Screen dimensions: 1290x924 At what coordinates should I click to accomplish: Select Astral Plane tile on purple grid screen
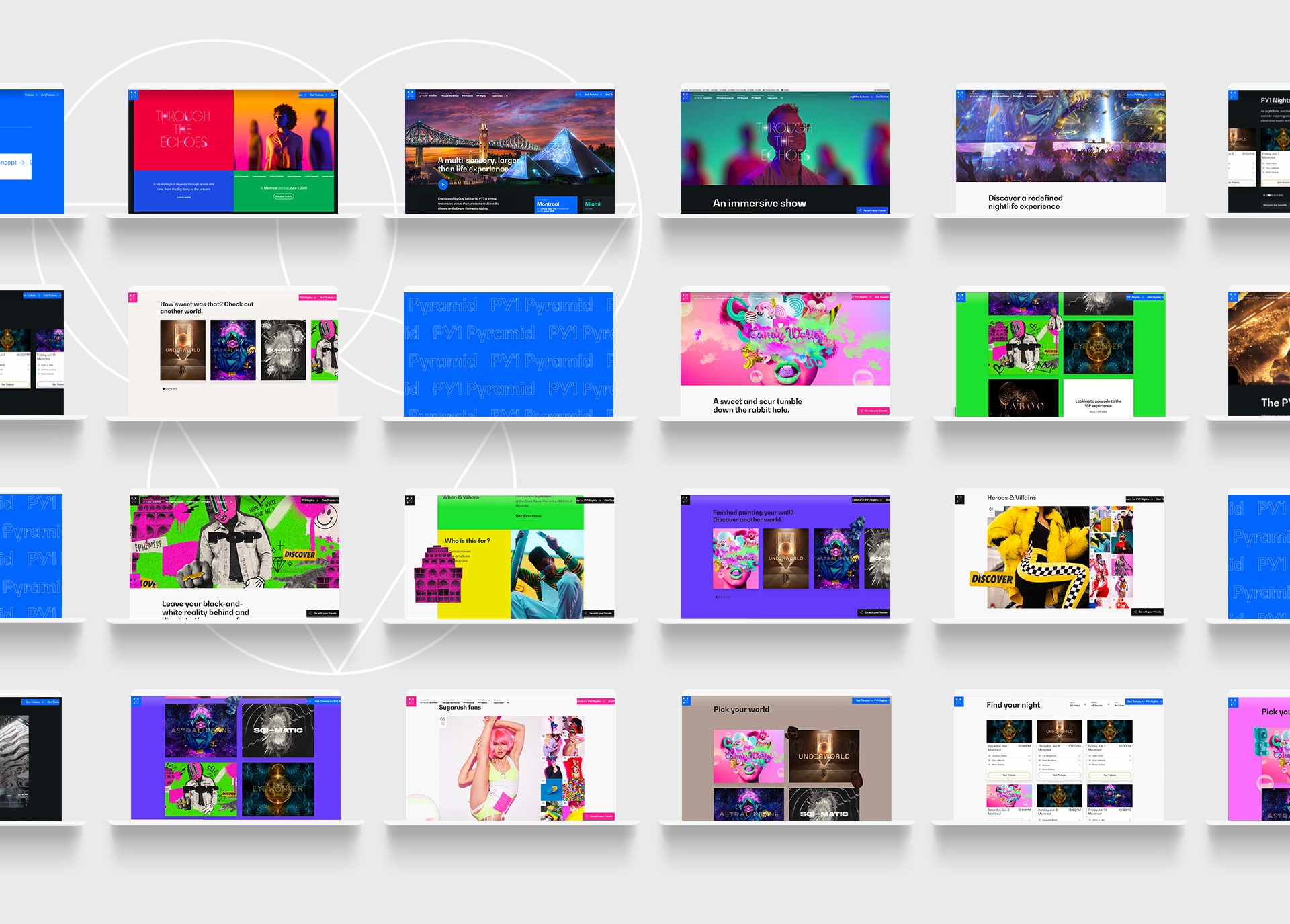(201, 730)
